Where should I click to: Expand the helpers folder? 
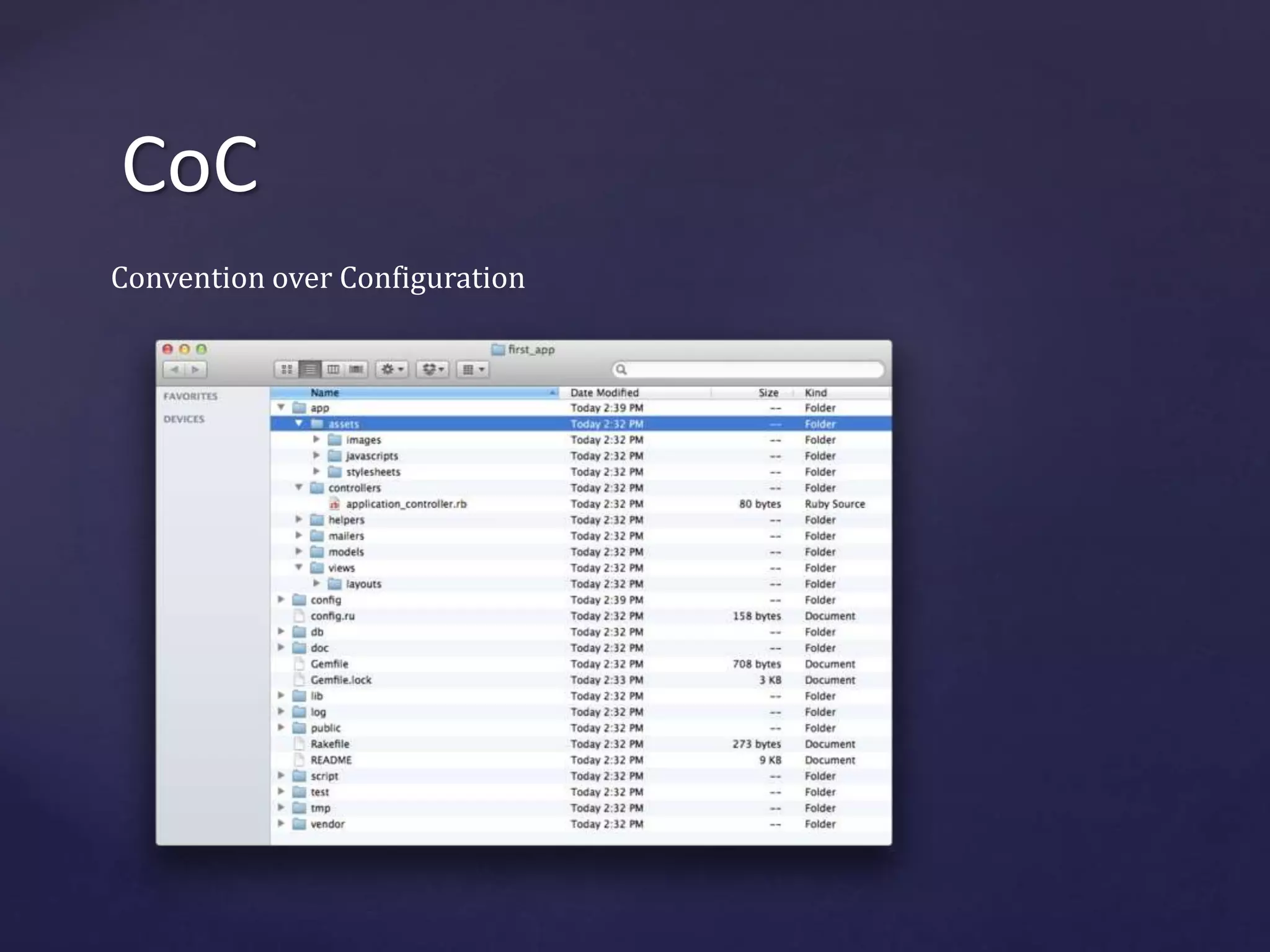(299, 519)
